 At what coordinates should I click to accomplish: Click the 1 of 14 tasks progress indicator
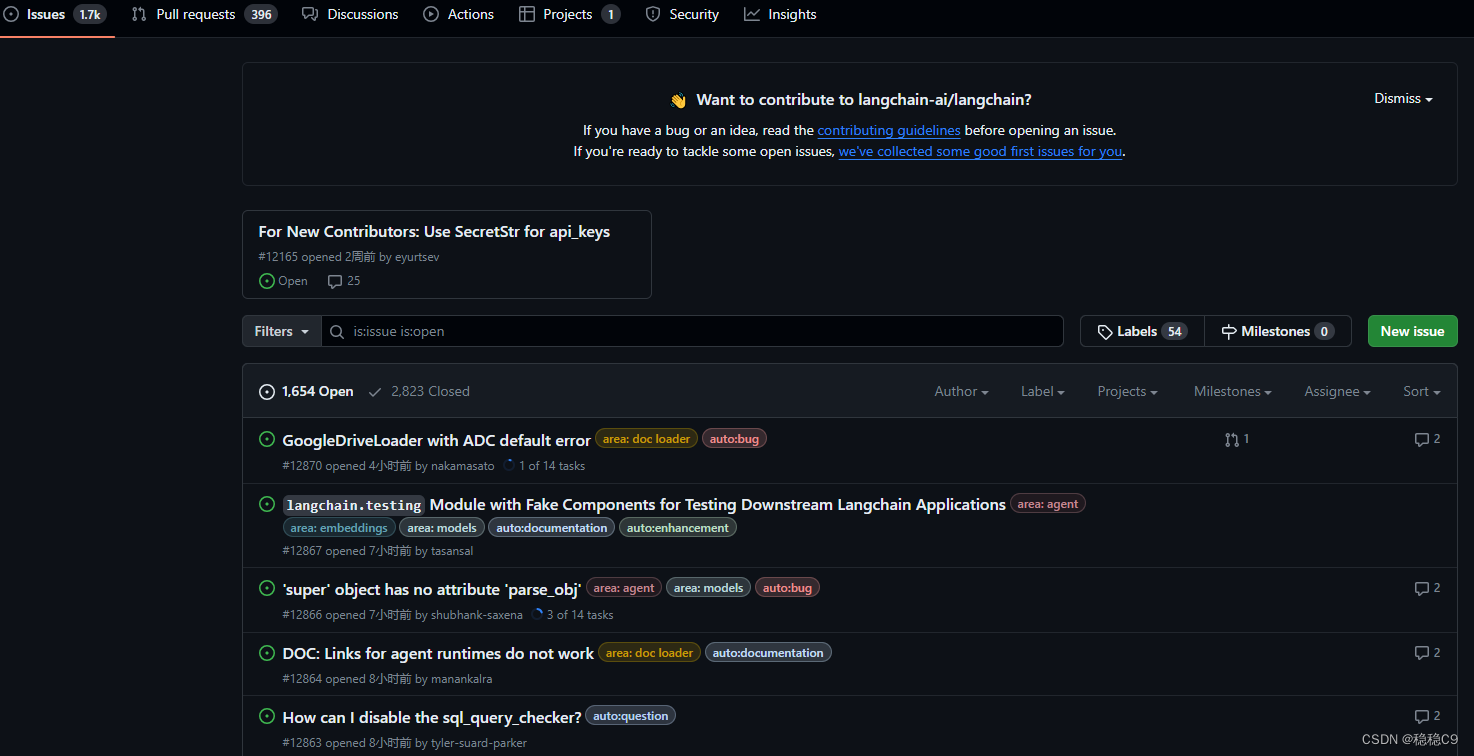(x=544, y=466)
